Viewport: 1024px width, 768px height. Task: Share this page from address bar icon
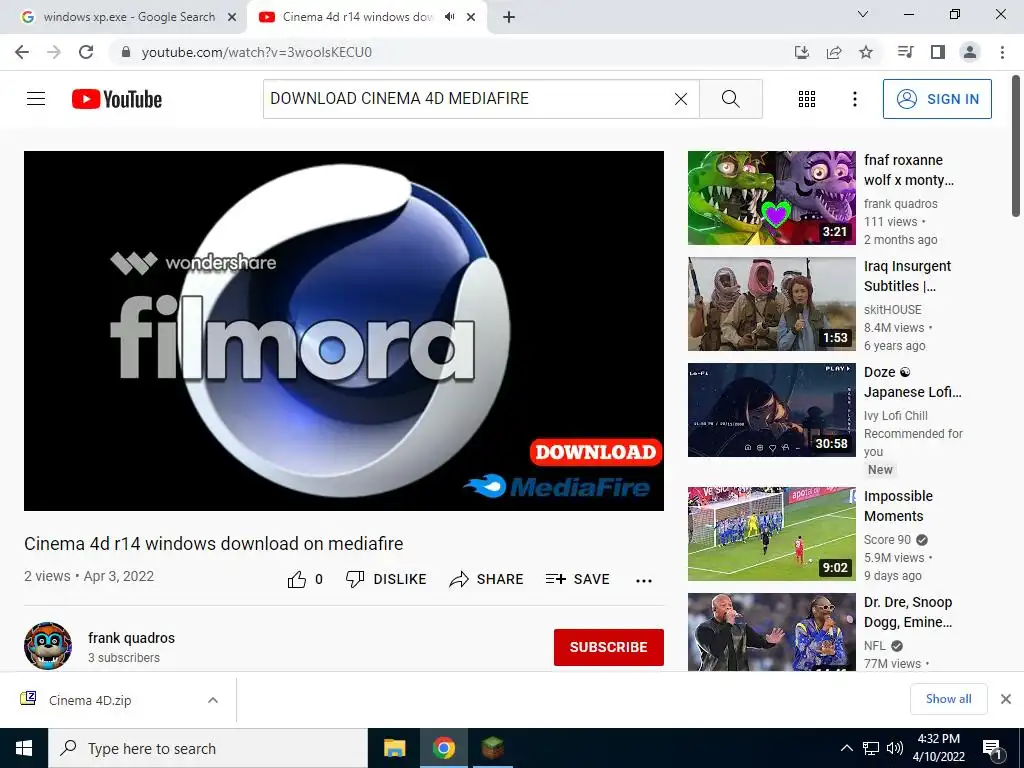click(x=834, y=52)
